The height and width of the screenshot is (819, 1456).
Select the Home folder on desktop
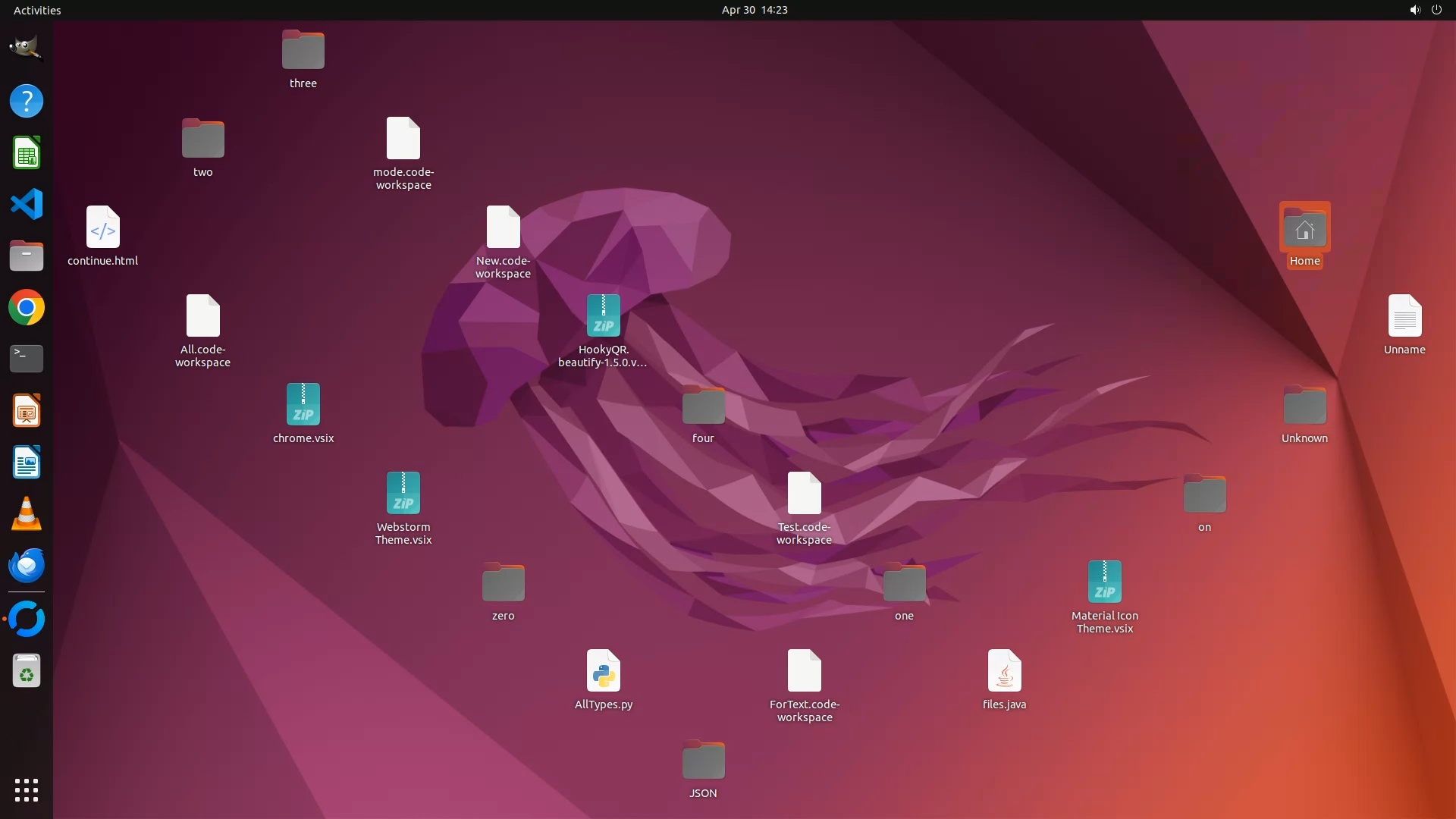click(1304, 229)
